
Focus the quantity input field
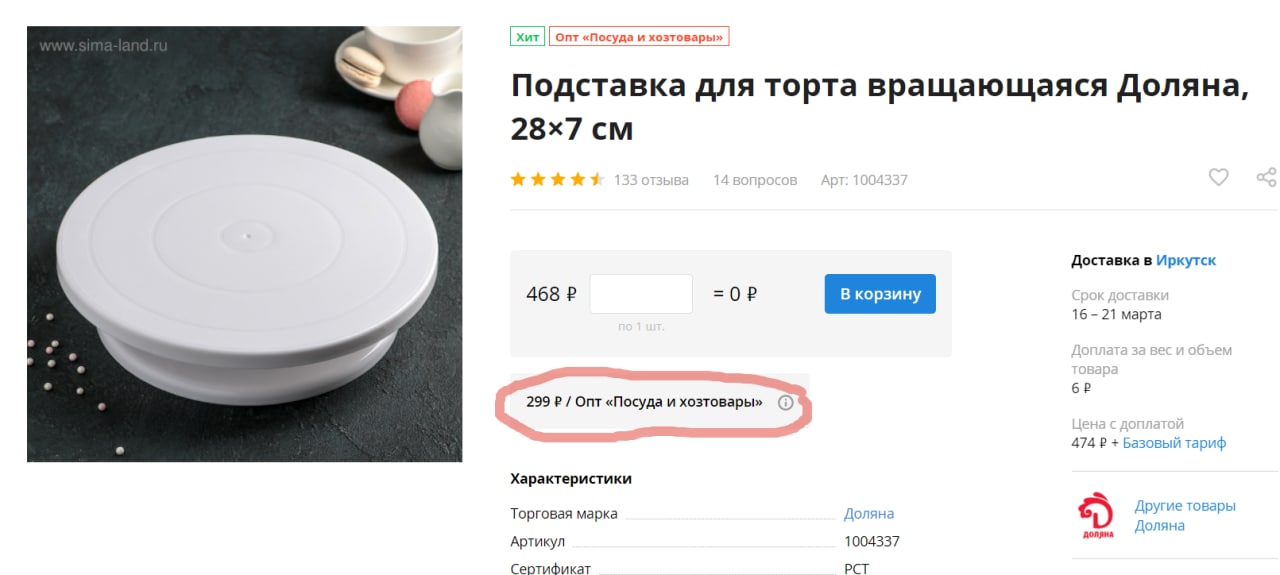point(641,294)
